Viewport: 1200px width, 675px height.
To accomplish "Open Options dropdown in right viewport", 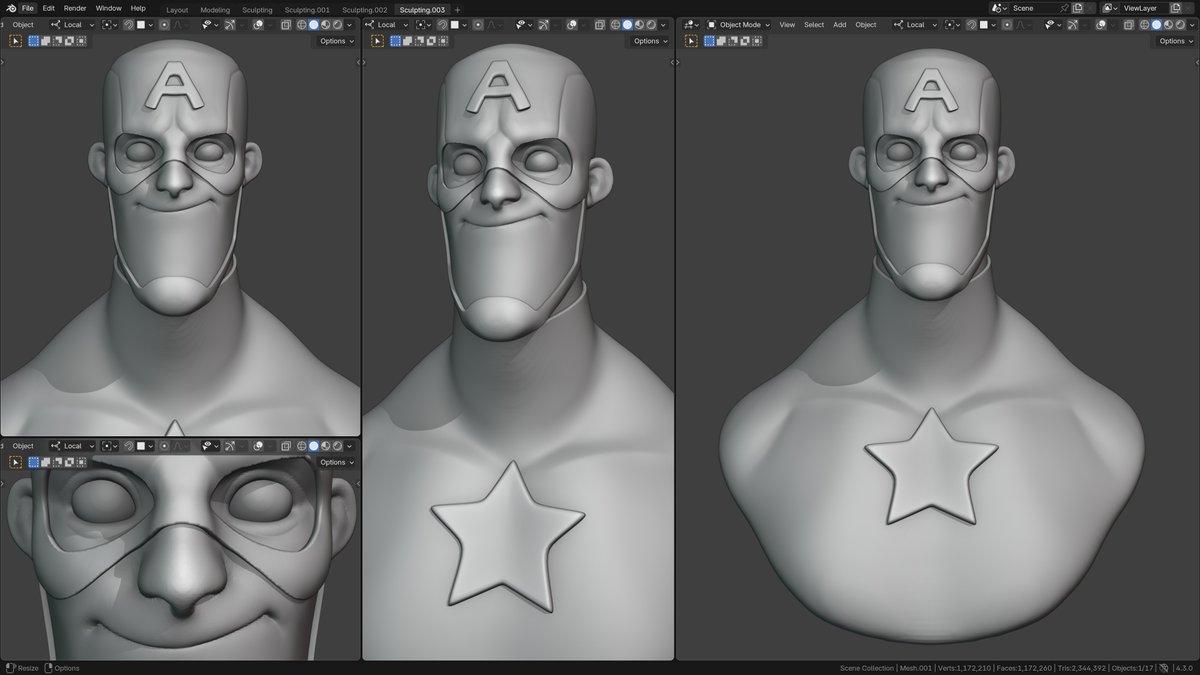I will click(1177, 41).
